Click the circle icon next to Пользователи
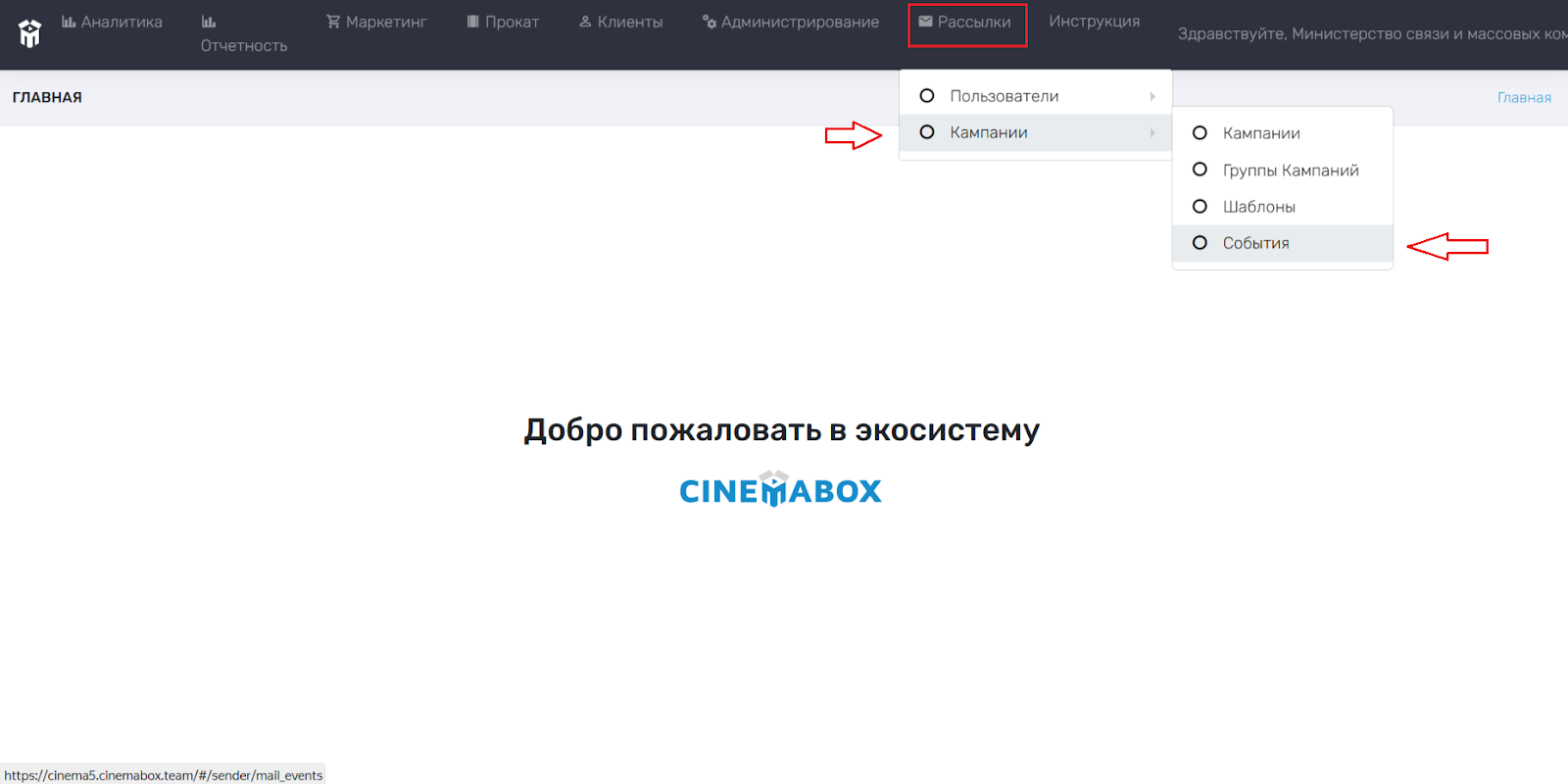The height and width of the screenshot is (784, 1568). click(927, 96)
